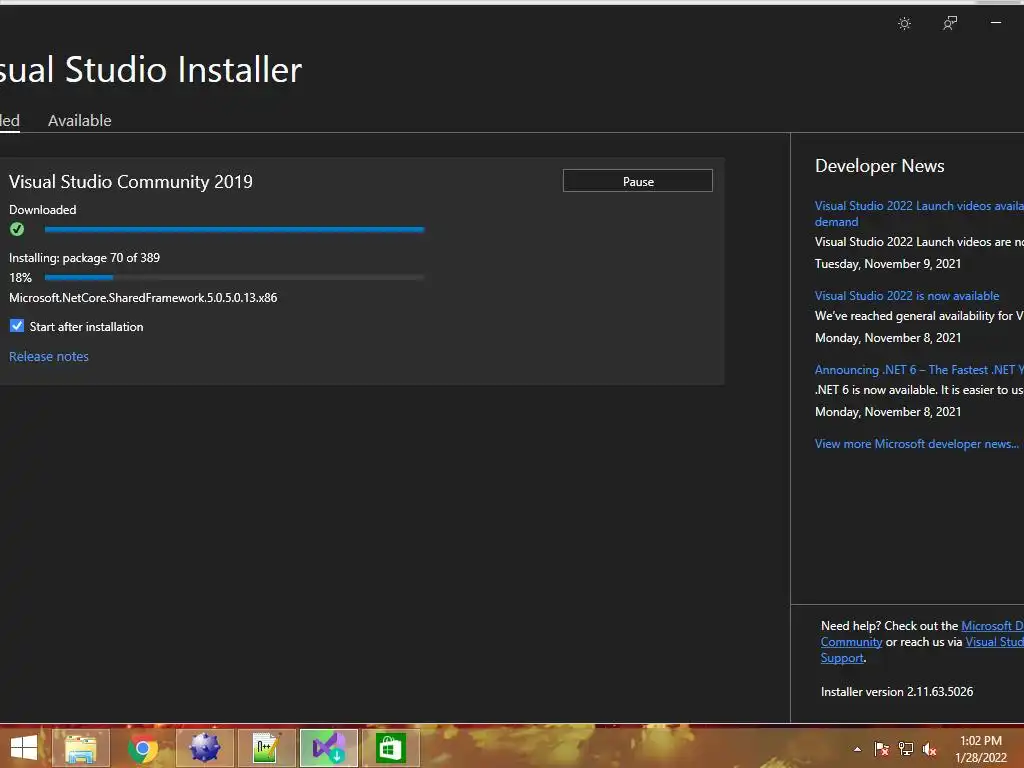Screen dimensions: 1024x768
Task: Open the blue spiky ball app in taskbar
Action: point(204,748)
